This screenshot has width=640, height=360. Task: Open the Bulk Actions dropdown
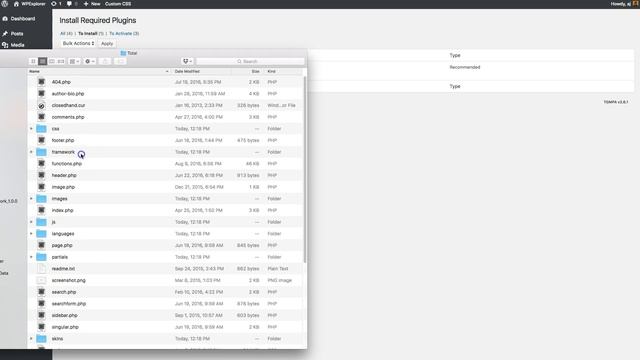coord(78,43)
